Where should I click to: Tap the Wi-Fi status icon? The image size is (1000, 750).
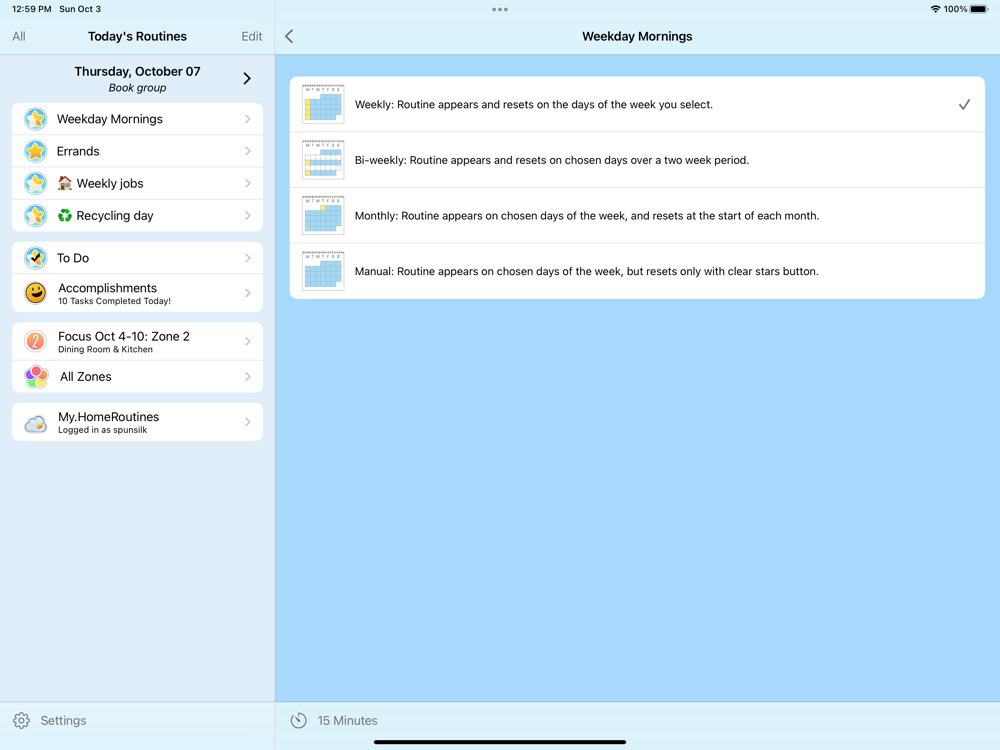click(x=935, y=9)
